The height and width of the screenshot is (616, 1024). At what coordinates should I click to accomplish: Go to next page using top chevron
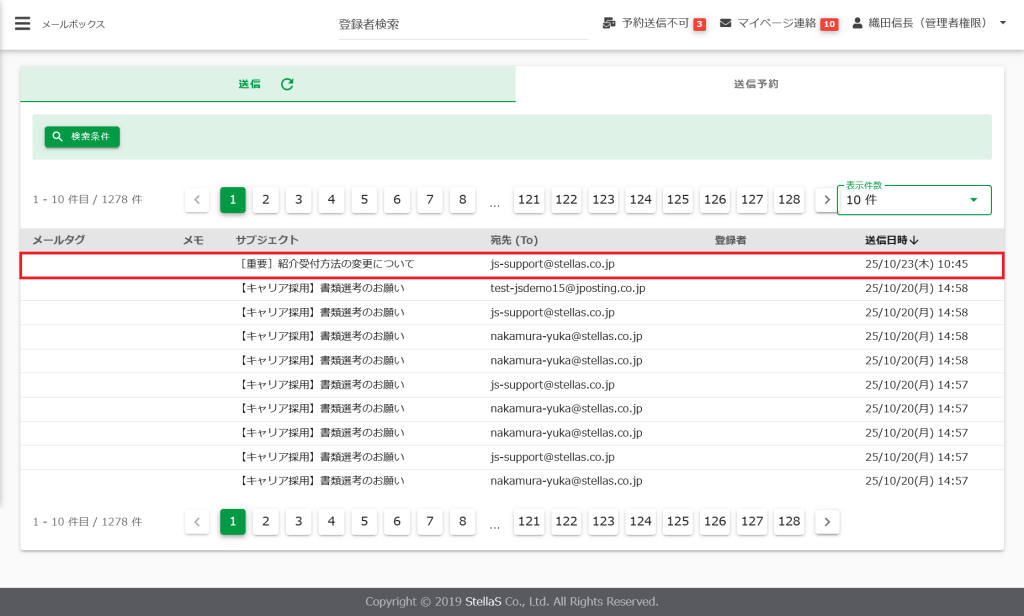pyautogui.click(x=826, y=200)
